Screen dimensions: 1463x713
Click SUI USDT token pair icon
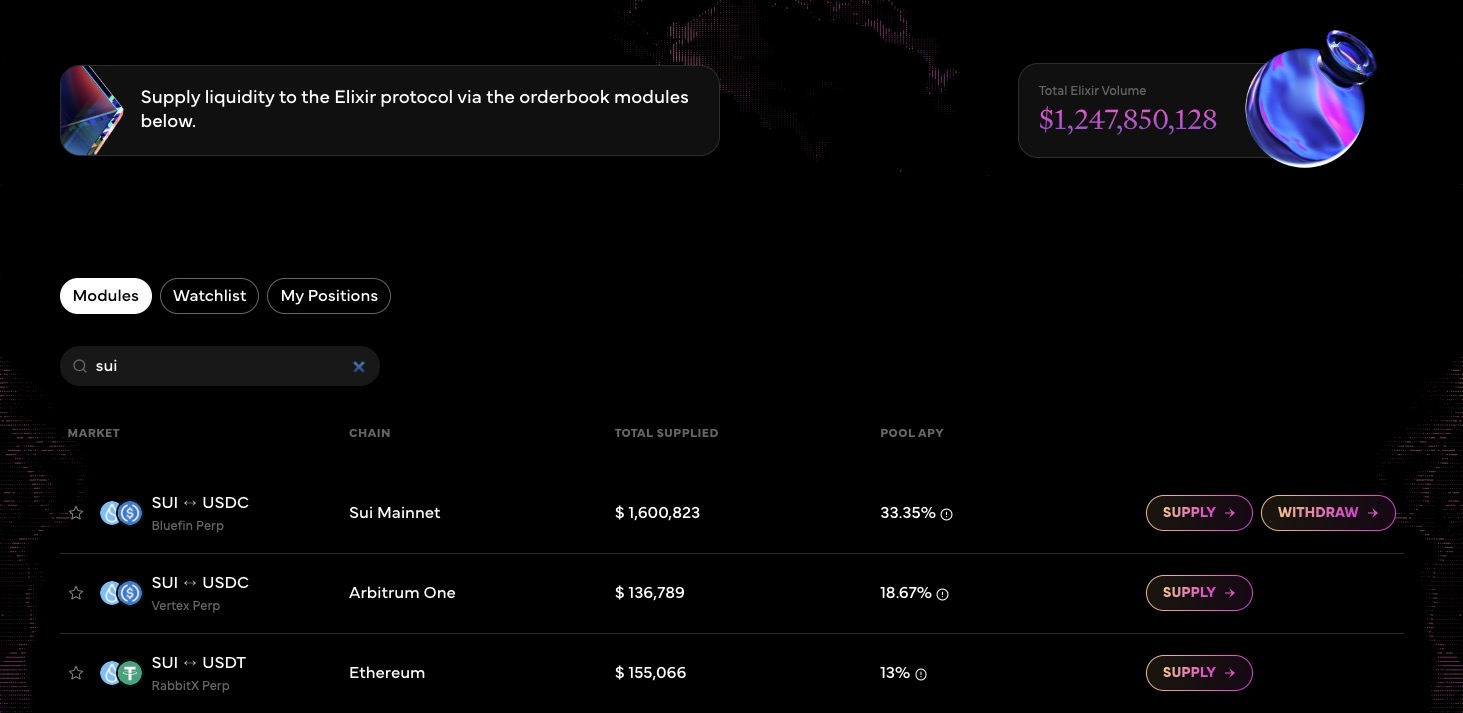121,673
